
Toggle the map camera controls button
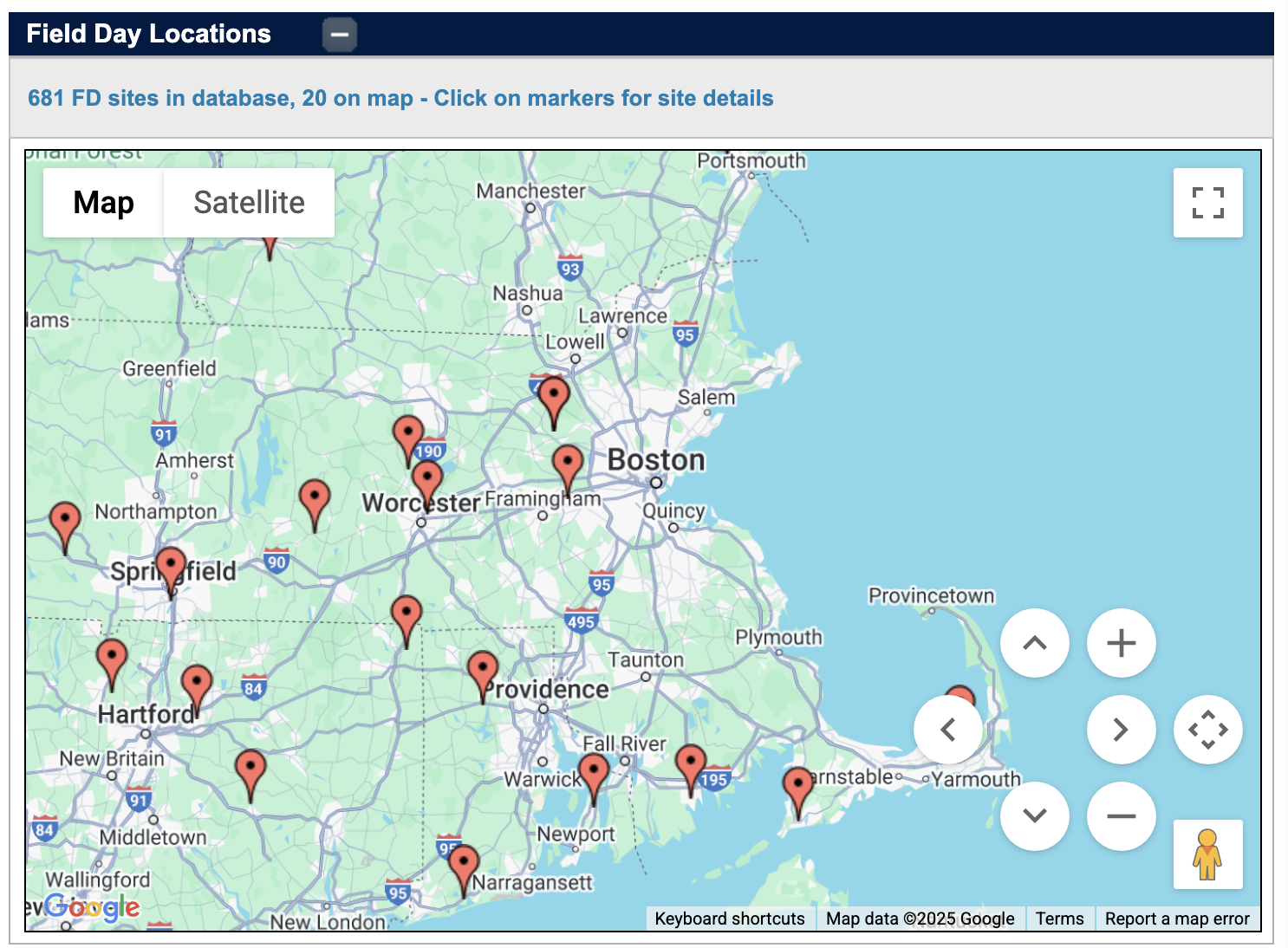coord(1207,730)
